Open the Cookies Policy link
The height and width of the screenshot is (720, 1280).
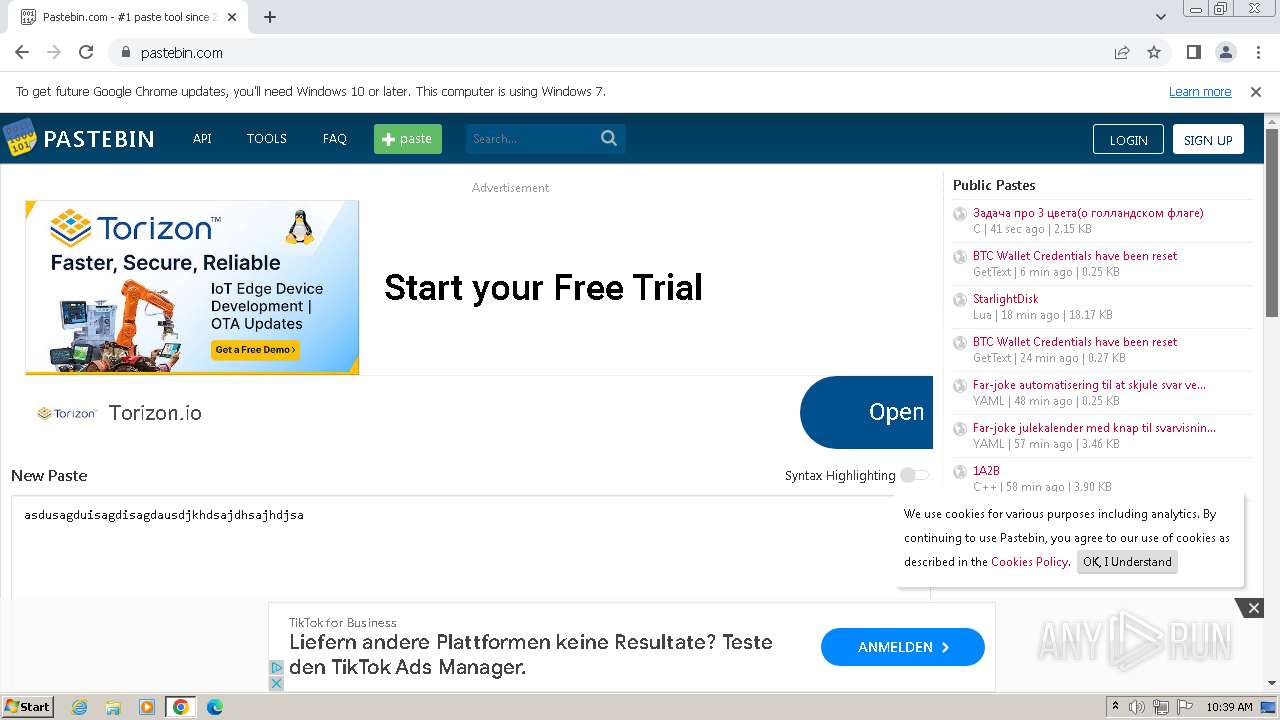click(x=1029, y=562)
